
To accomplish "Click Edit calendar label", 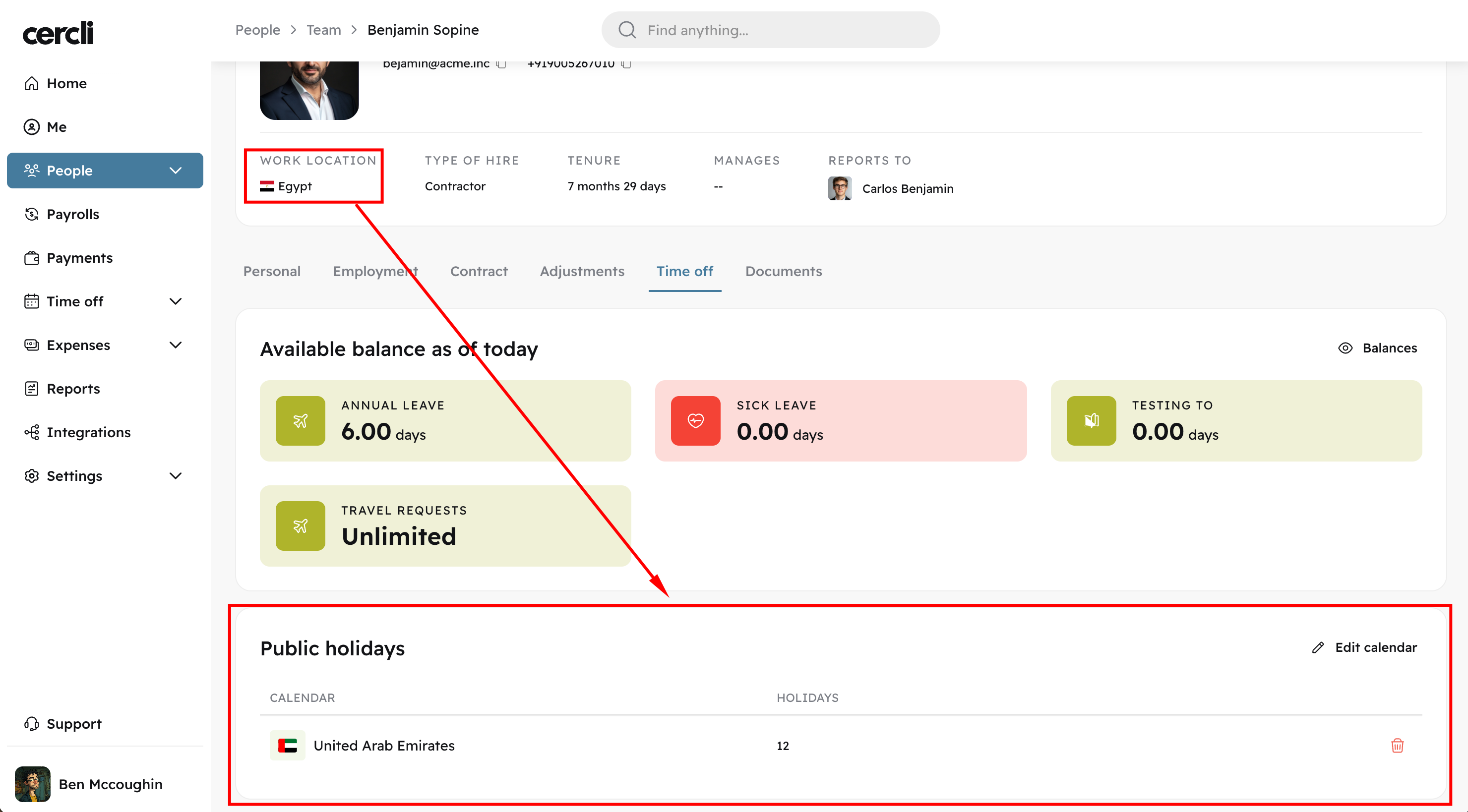I will coord(1376,647).
